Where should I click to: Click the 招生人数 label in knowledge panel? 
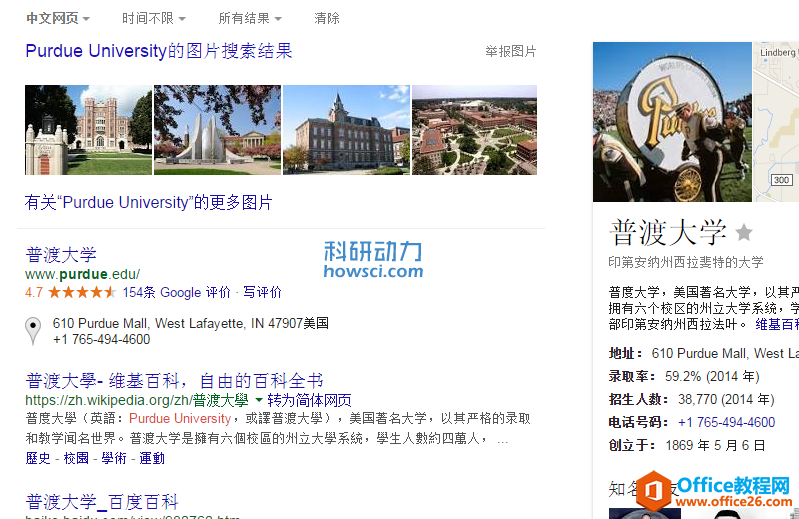638,399
